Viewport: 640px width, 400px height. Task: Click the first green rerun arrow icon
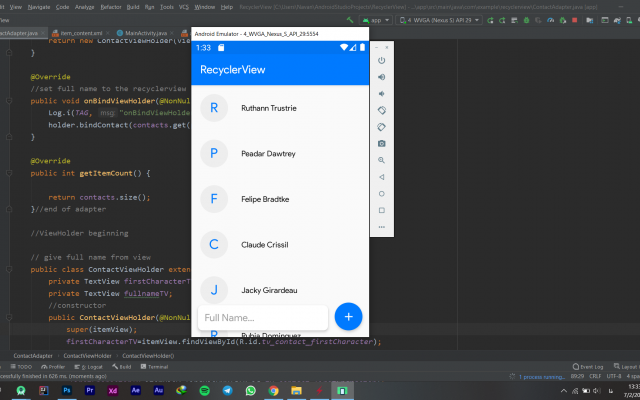(490, 20)
